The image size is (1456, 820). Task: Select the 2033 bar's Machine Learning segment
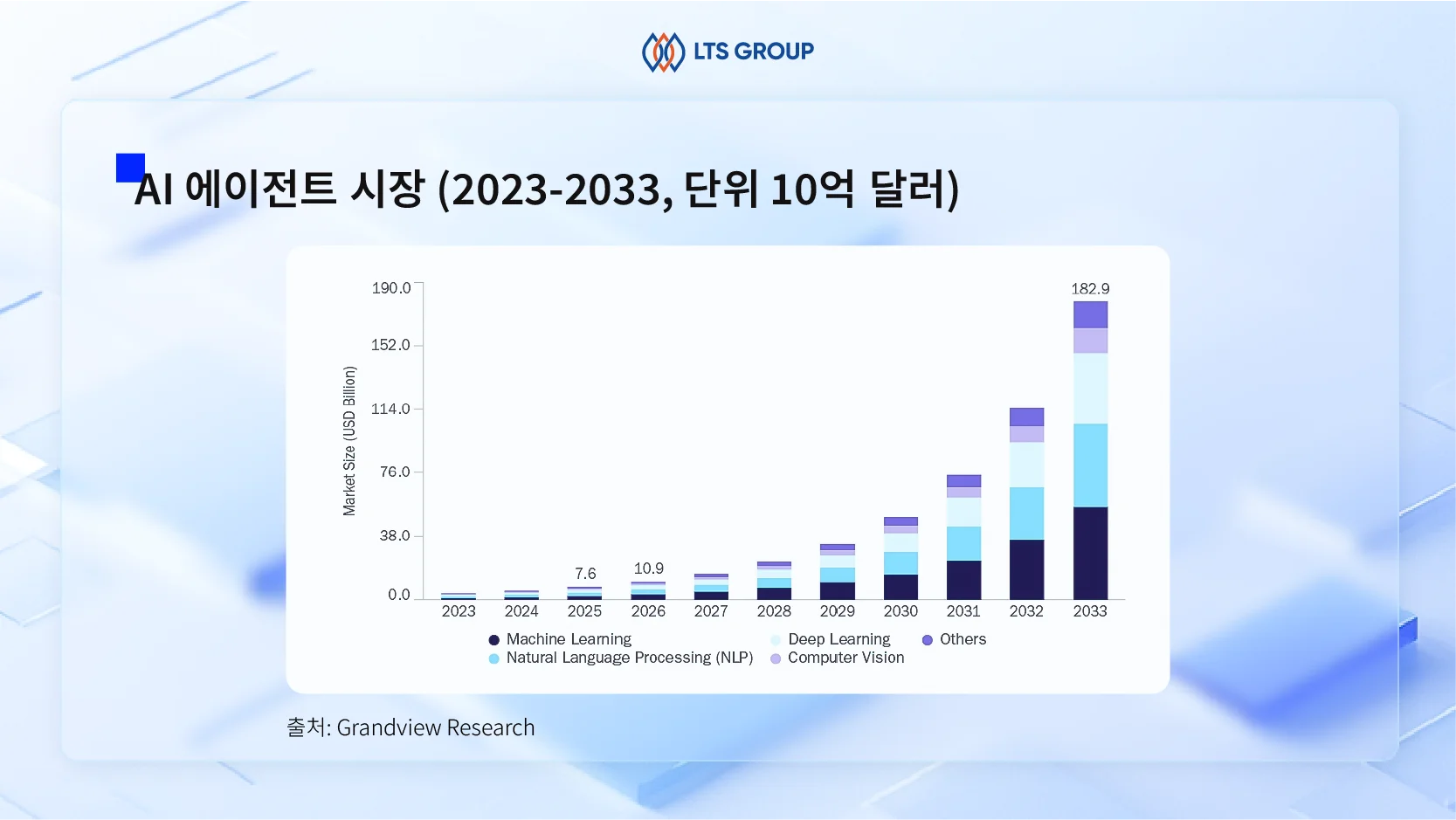tap(1090, 553)
